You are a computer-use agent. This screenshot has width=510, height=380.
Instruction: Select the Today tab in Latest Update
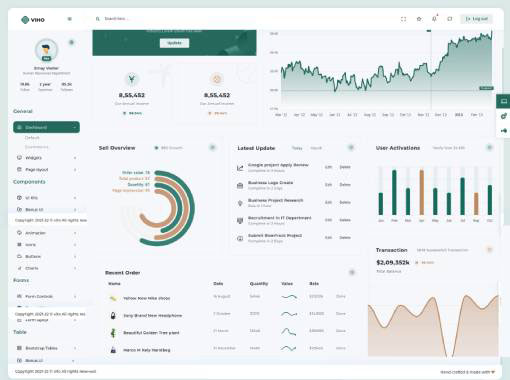point(297,148)
